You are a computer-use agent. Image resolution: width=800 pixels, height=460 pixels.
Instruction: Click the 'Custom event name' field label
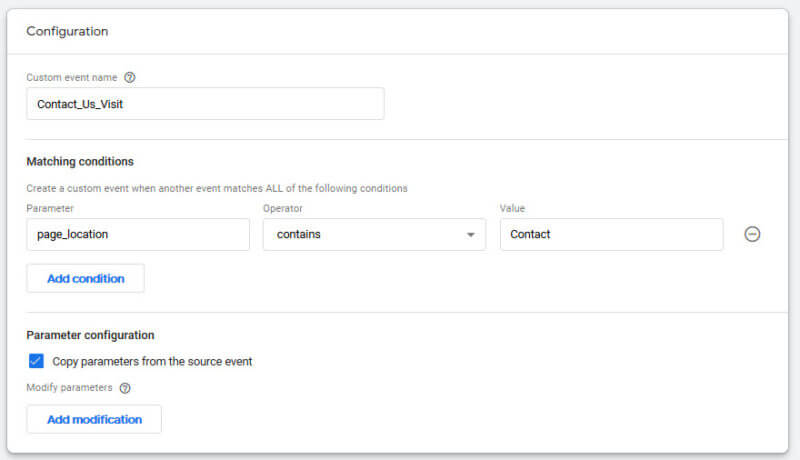pyautogui.click(x=72, y=78)
